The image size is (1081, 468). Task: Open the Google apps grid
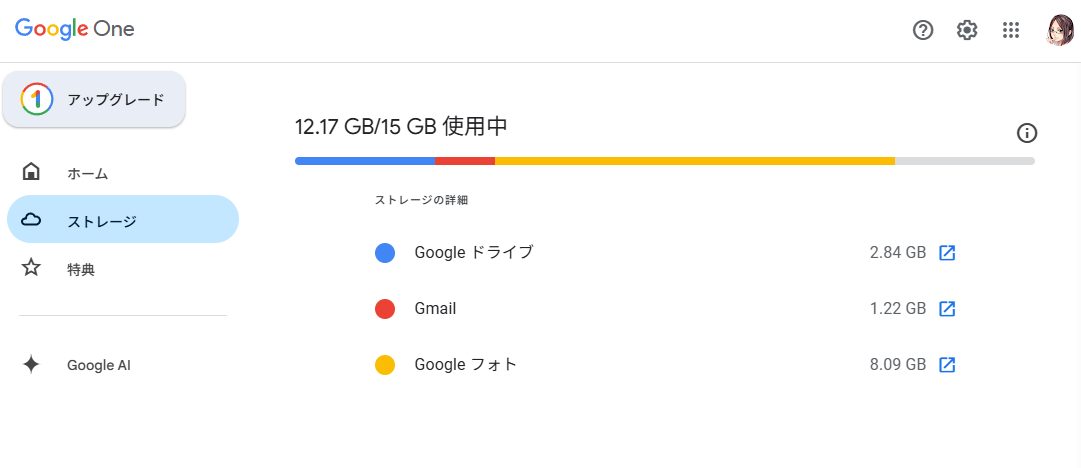point(1011,30)
